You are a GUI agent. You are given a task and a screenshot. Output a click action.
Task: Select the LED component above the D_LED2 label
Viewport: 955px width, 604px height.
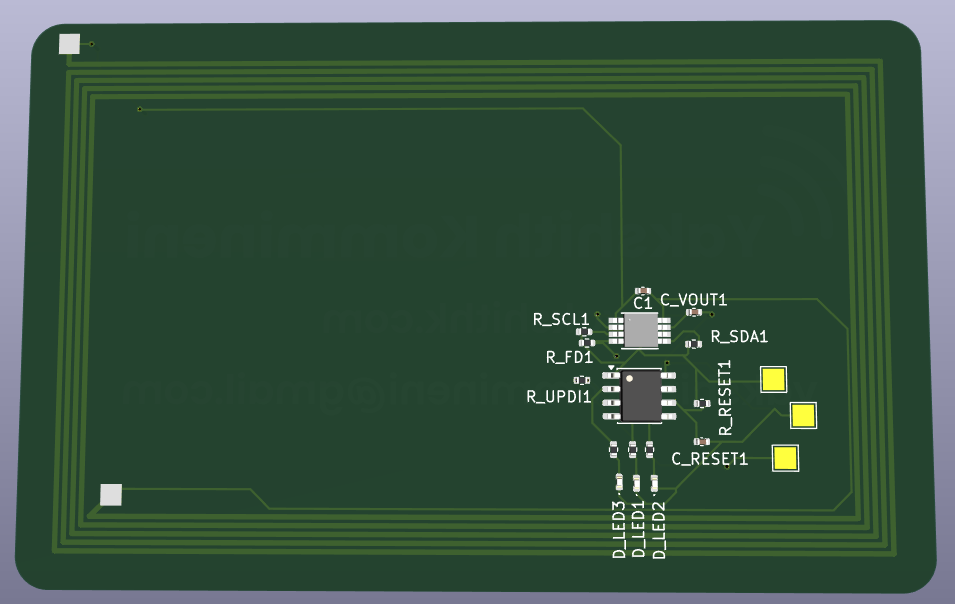[654, 483]
